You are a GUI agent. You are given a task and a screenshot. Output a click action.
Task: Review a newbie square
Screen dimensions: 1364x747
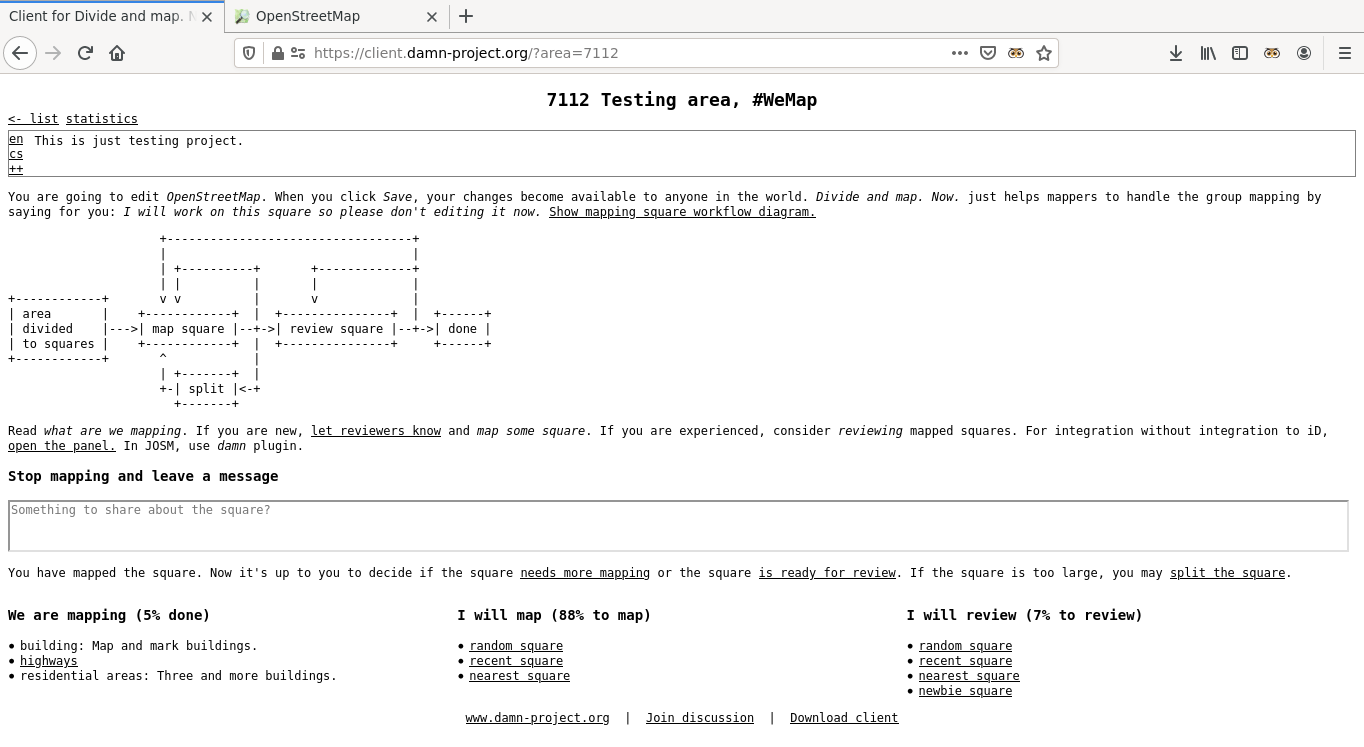965,691
